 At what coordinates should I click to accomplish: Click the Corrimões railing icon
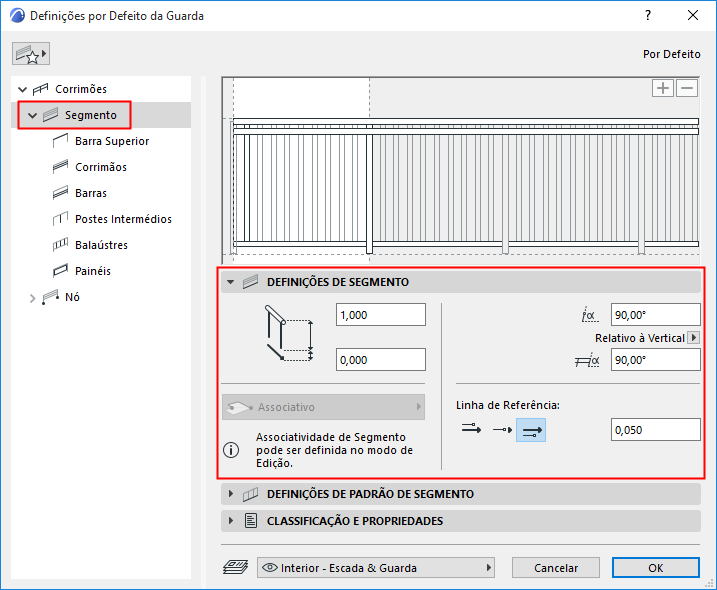[x=40, y=89]
